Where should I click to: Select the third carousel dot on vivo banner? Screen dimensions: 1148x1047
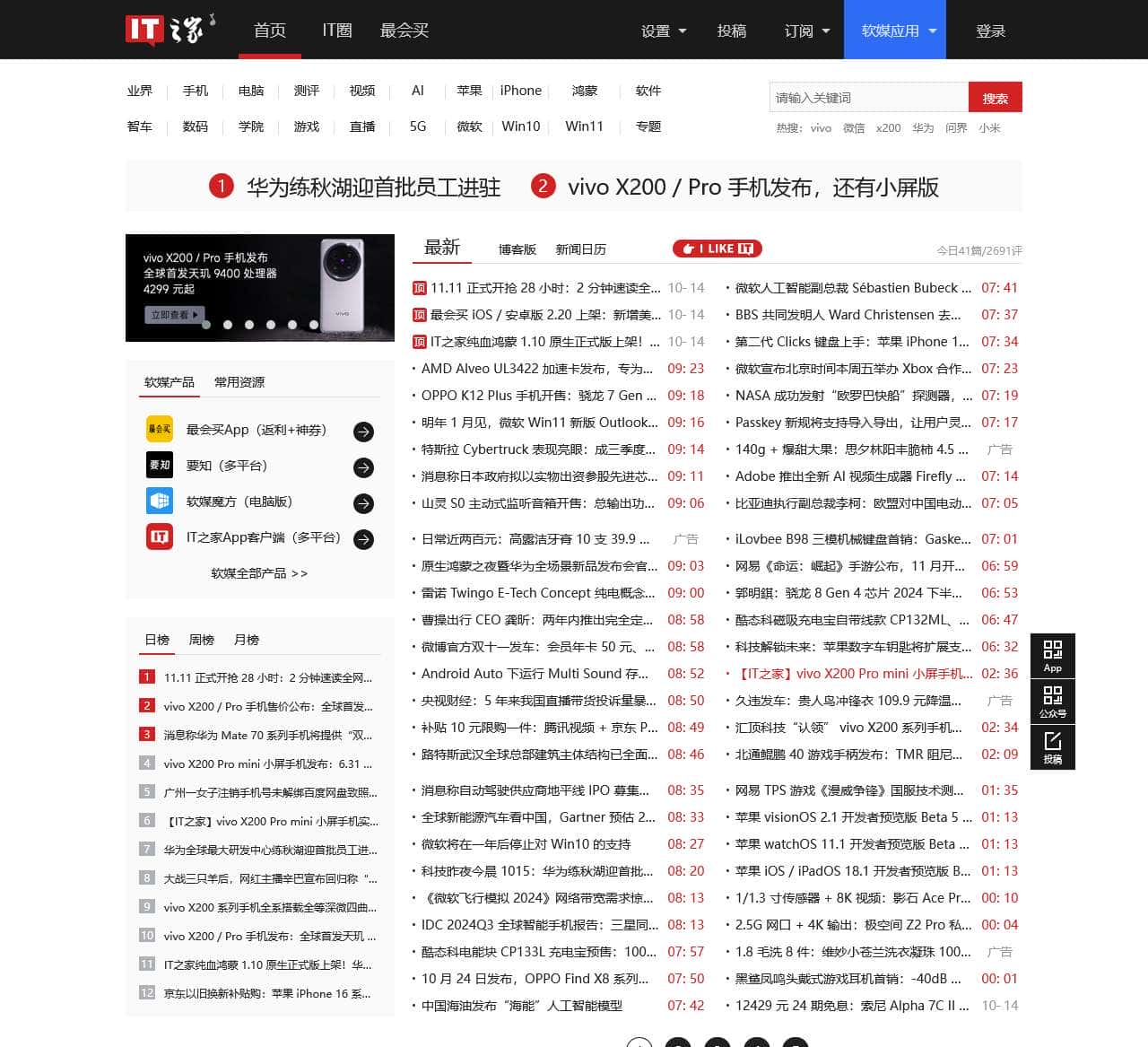coord(249,325)
